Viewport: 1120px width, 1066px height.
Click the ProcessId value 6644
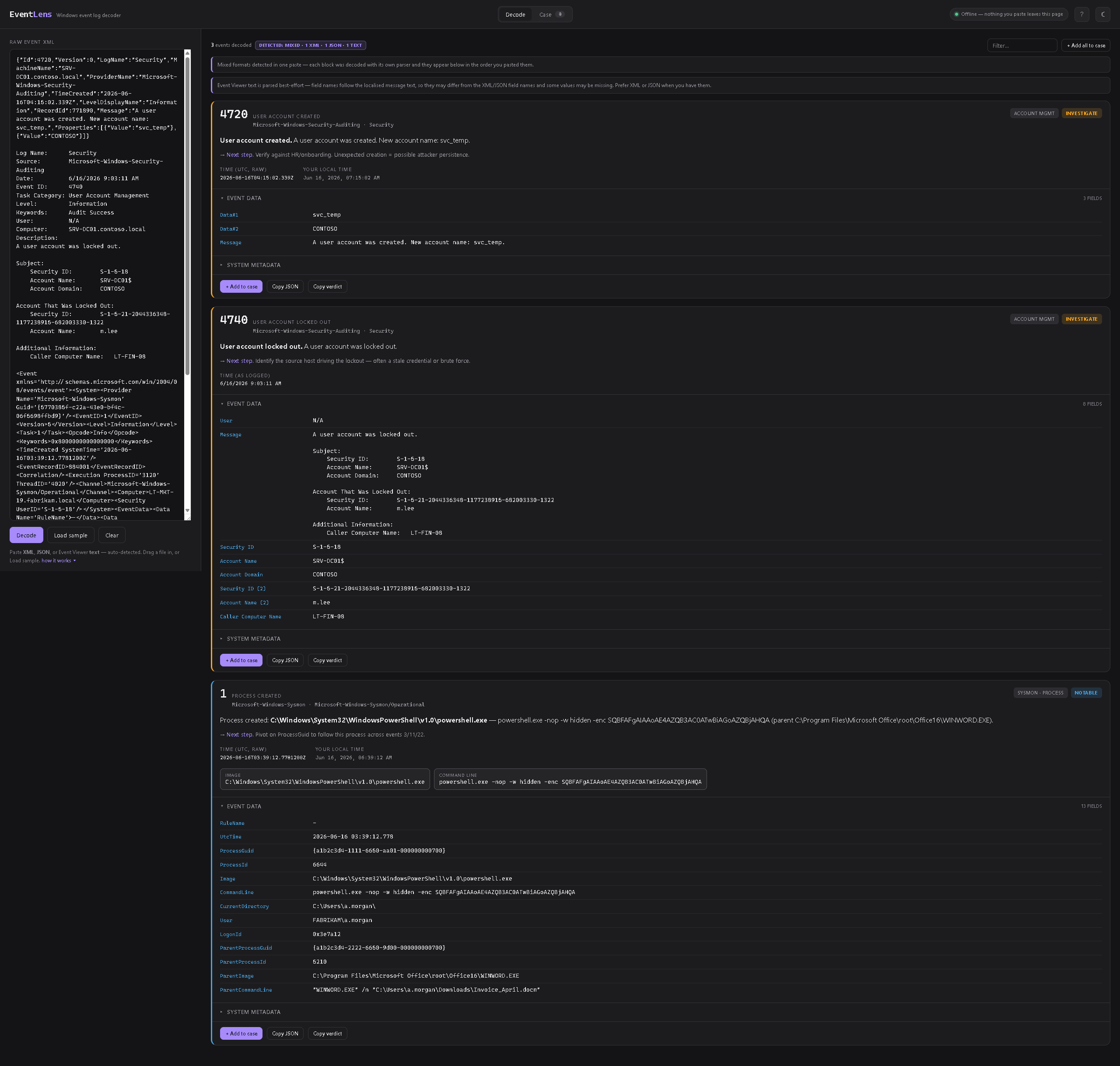tap(319, 865)
